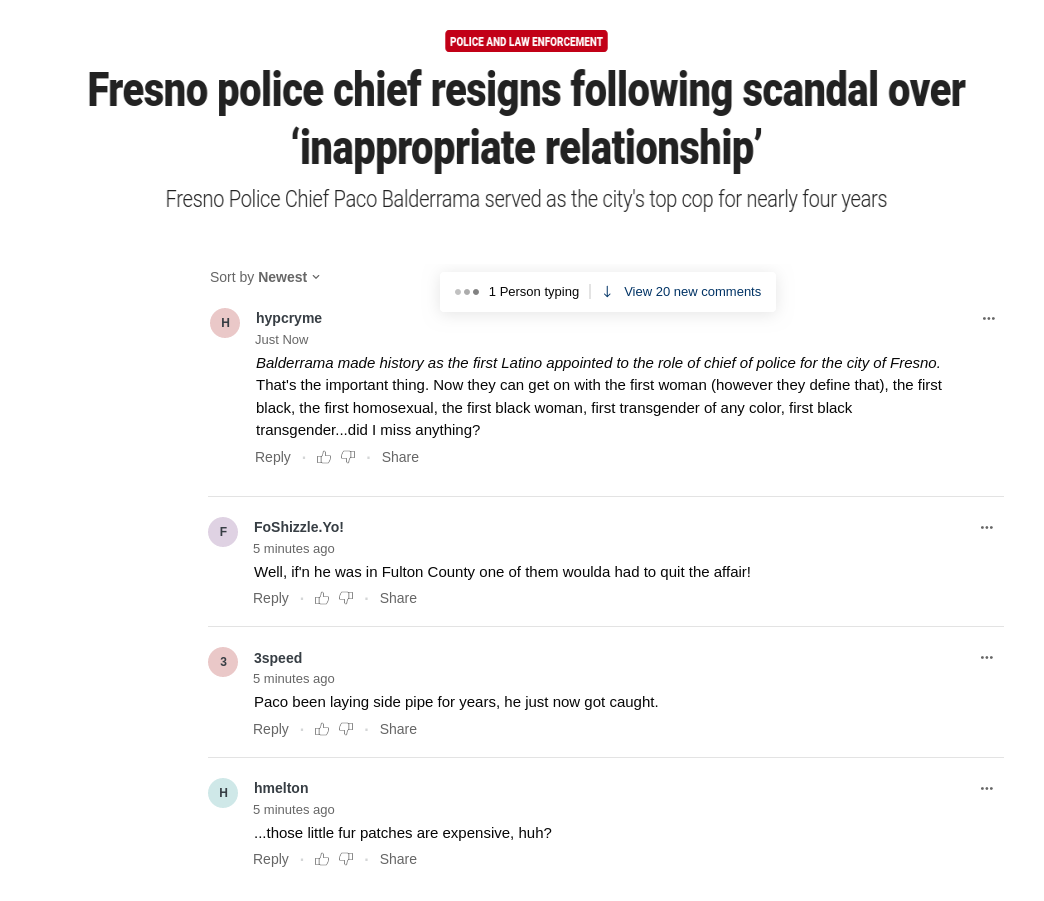Viewport: 1044px width, 901px height.
Task: Click 3speed's avatar circle
Action: click(223, 662)
